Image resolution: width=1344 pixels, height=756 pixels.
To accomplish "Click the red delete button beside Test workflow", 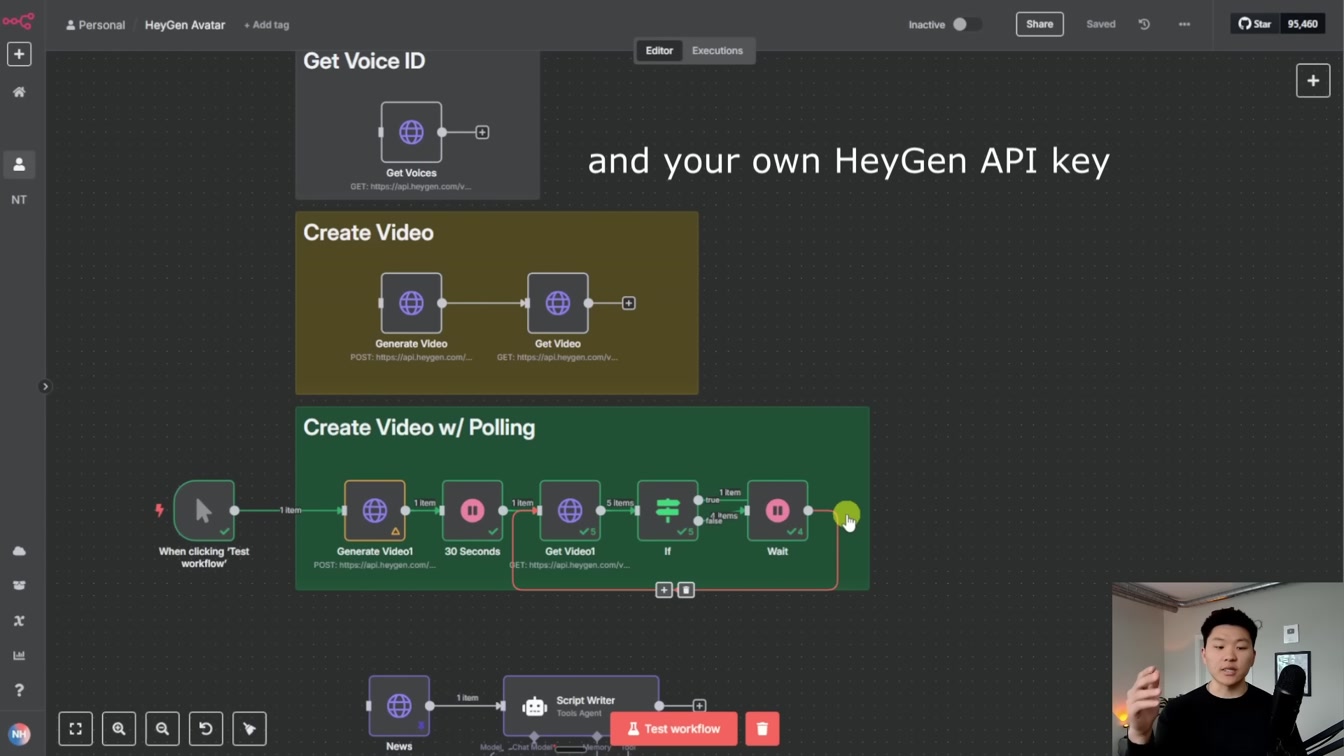I will (762, 729).
